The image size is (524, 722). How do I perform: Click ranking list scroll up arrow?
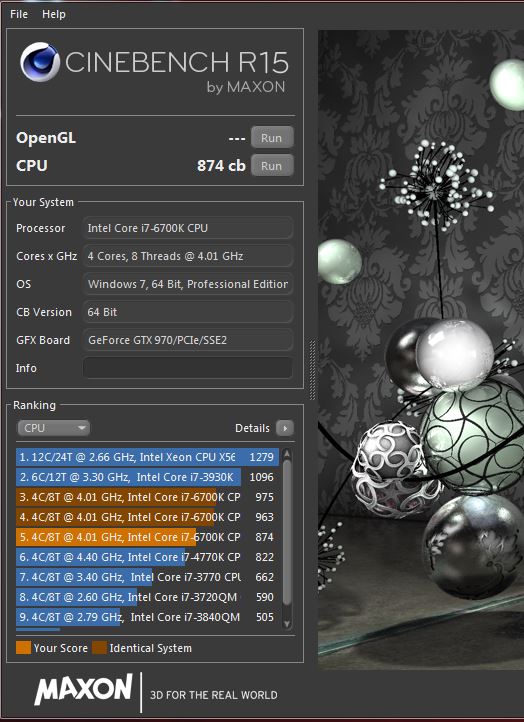[x=287, y=454]
